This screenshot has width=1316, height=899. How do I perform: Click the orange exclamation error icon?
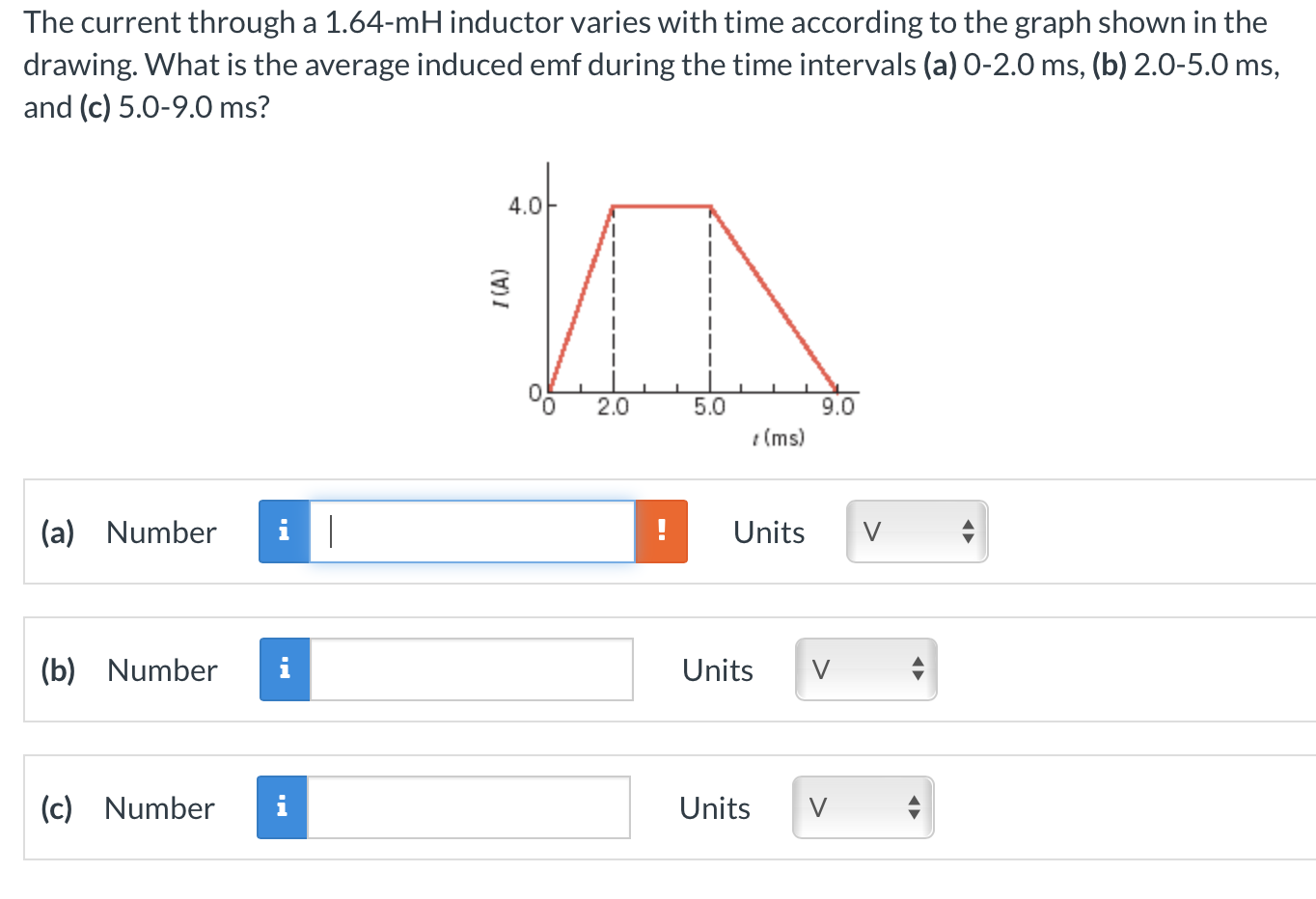pyautogui.click(x=661, y=531)
